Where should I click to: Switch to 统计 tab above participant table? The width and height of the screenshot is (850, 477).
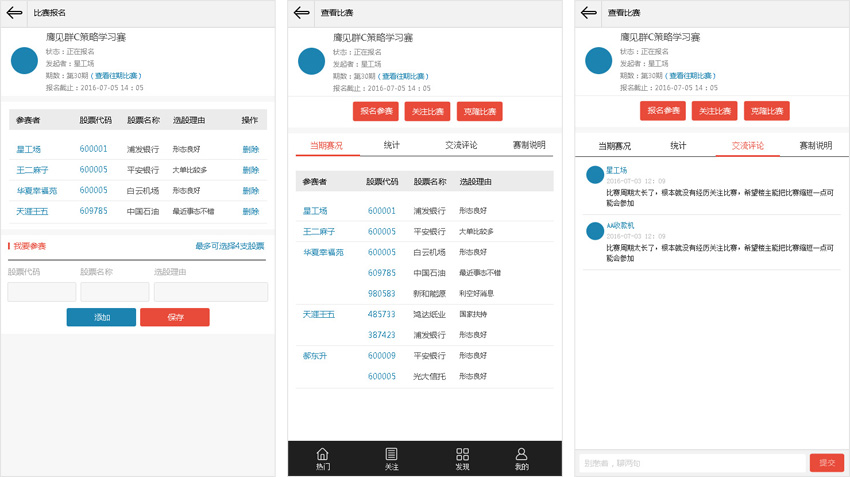click(x=392, y=145)
